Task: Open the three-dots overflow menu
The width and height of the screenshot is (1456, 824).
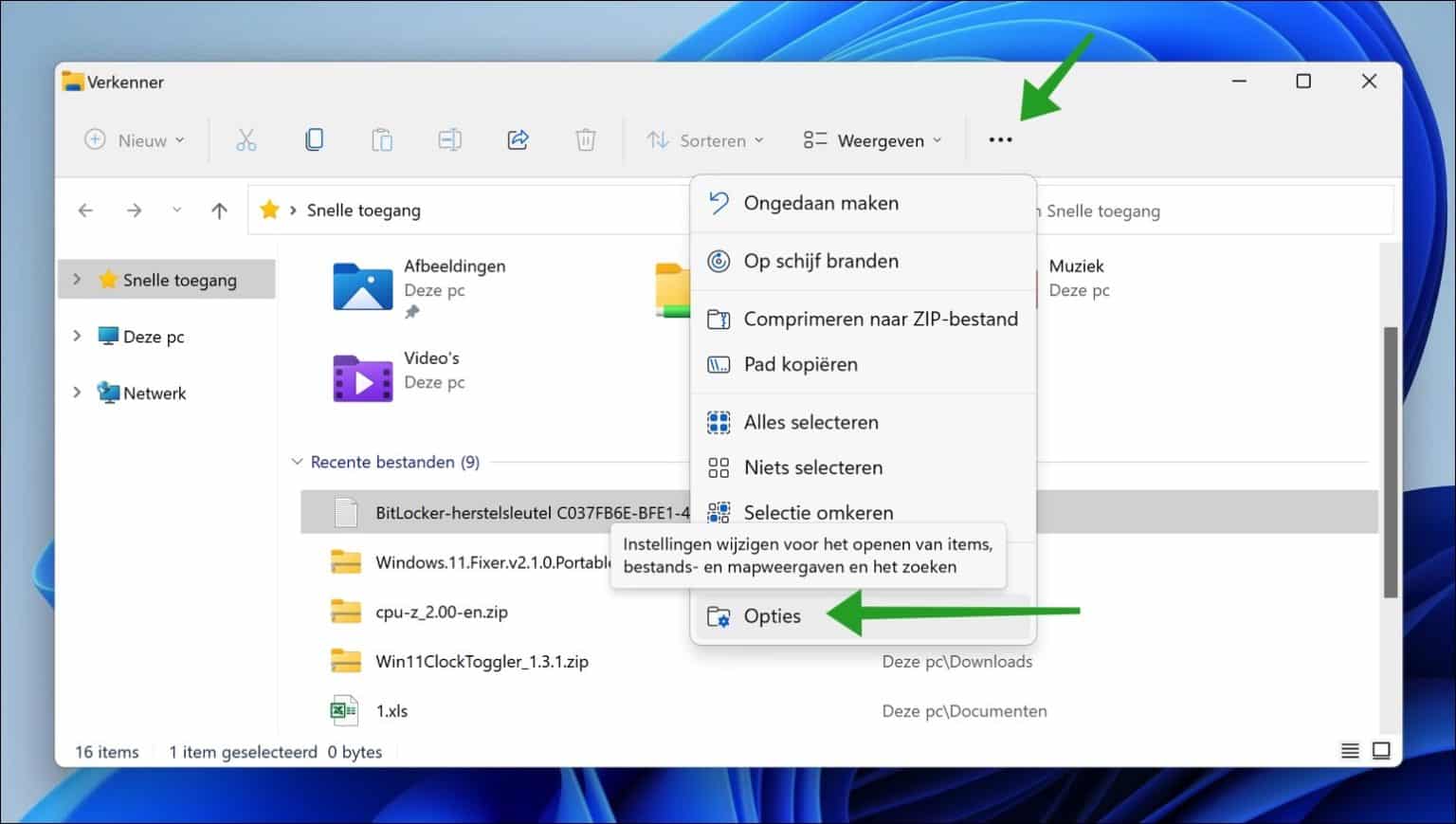Action: click(1001, 139)
